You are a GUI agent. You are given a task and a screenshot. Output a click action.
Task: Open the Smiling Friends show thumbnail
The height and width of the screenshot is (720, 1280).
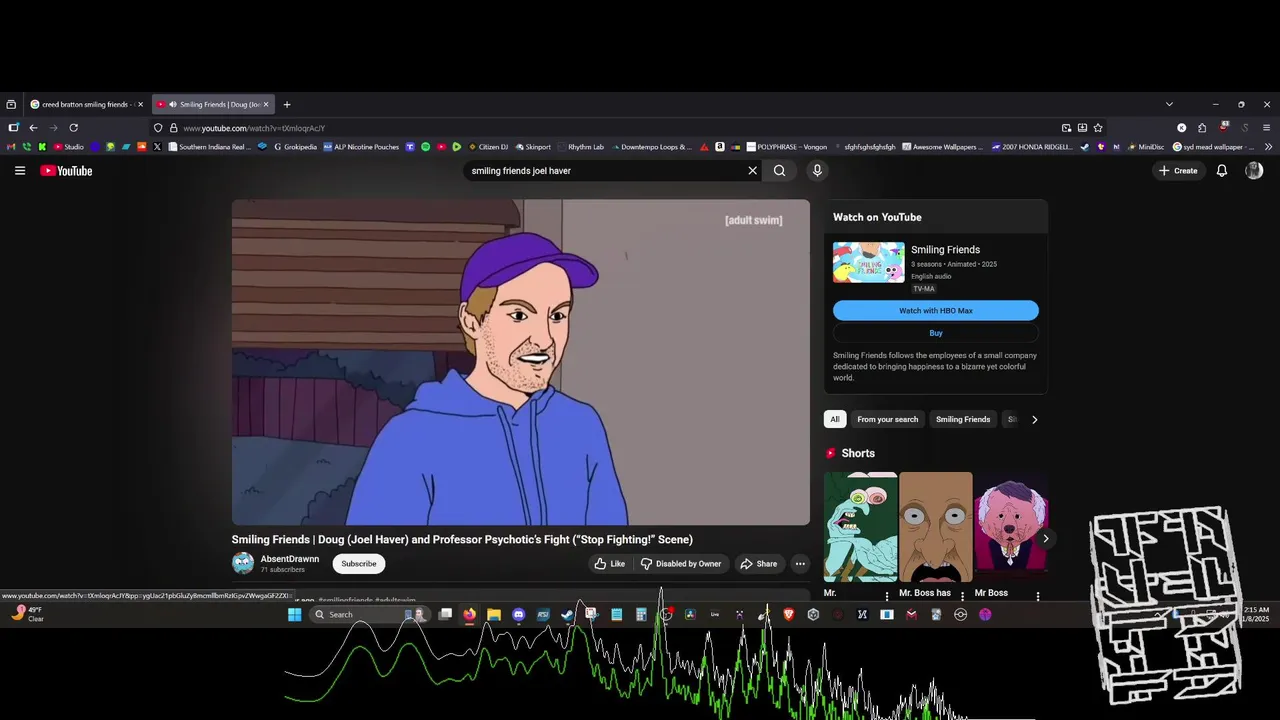(x=869, y=263)
